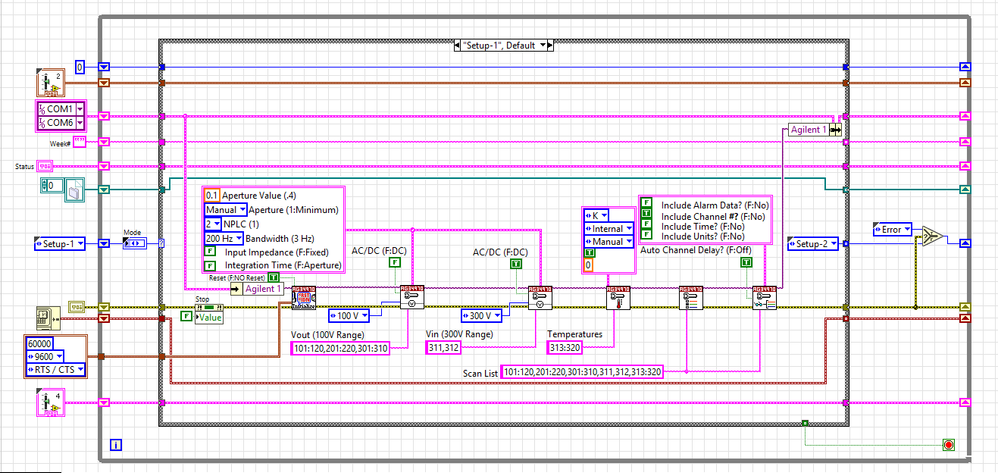The width and height of the screenshot is (998, 473).
Task: Click the while loop stop terminal
Action: (949, 444)
